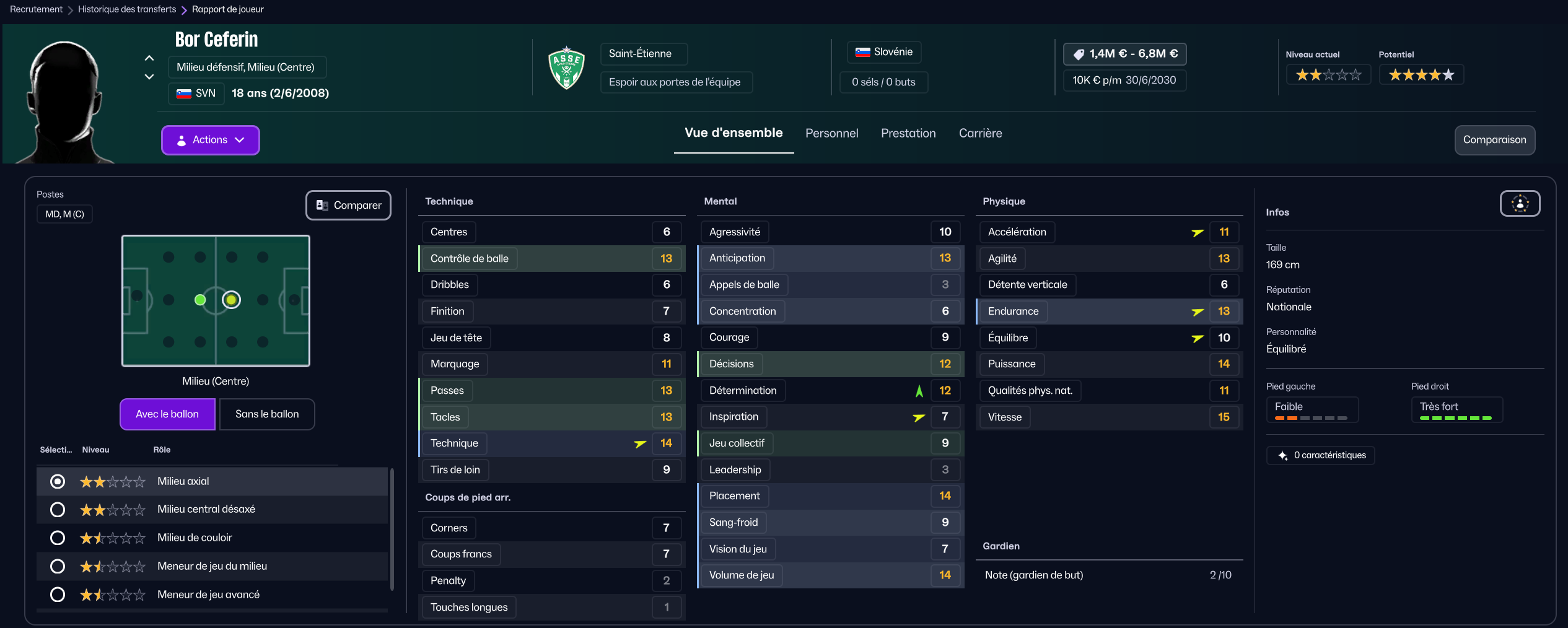
Task: Go to next player with down chevron
Action: click(149, 77)
